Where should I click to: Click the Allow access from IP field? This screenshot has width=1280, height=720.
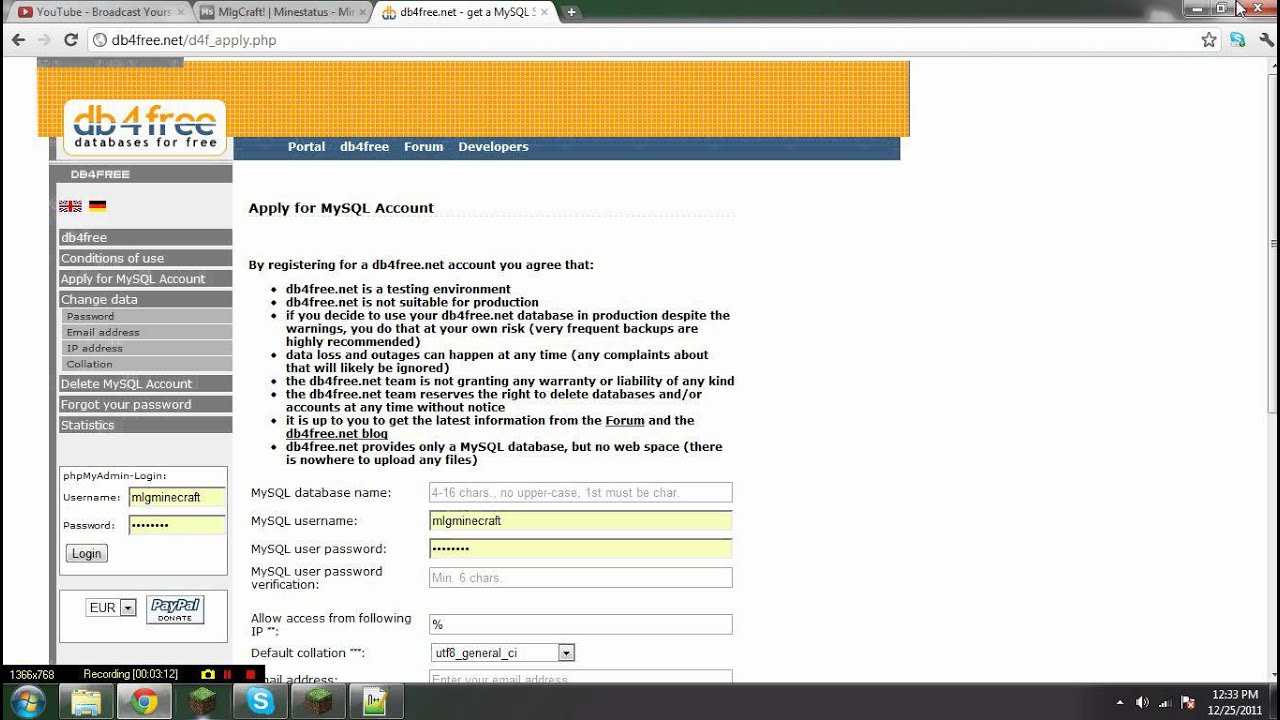581,624
